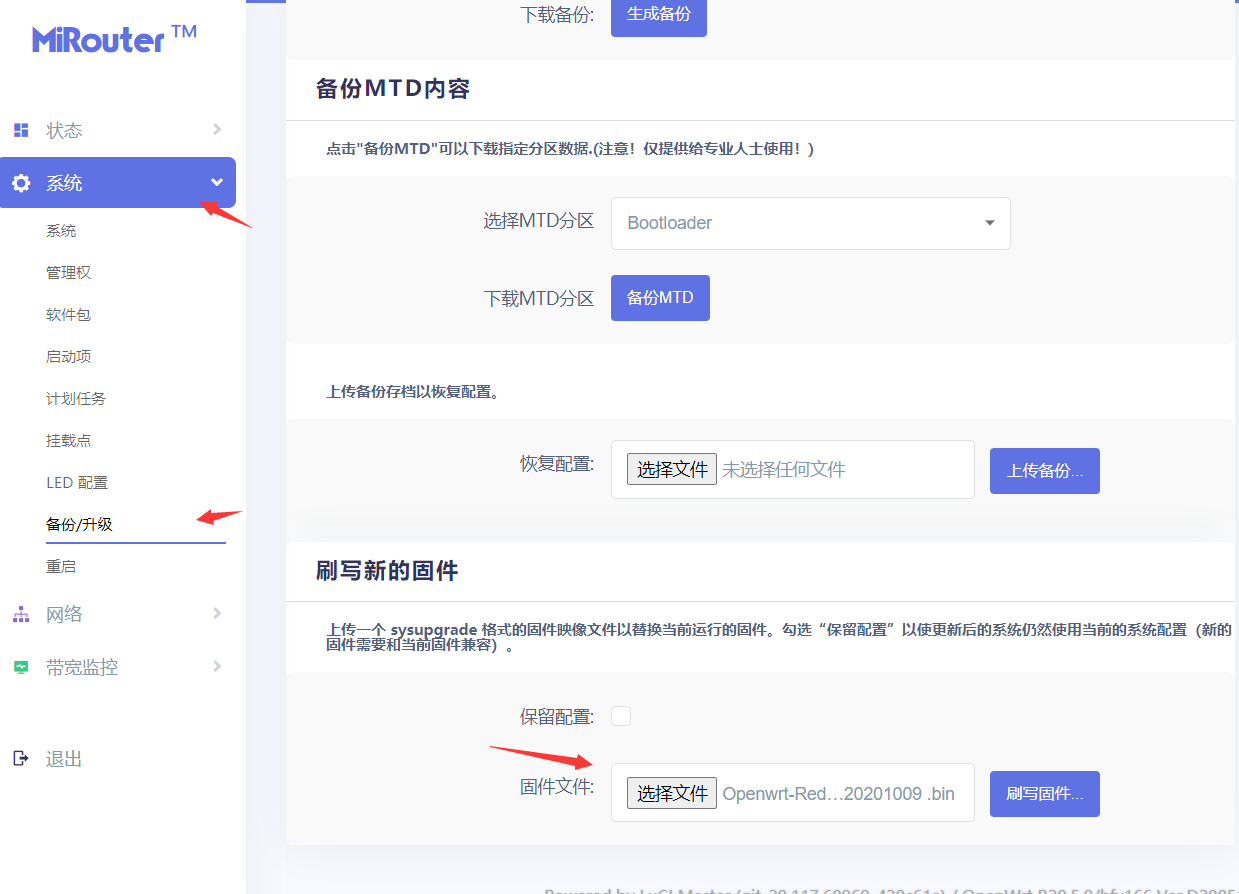Open the Scheduled Tasks menu item
Viewport: 1239px width, 894px height.
(x=76, y=399)
